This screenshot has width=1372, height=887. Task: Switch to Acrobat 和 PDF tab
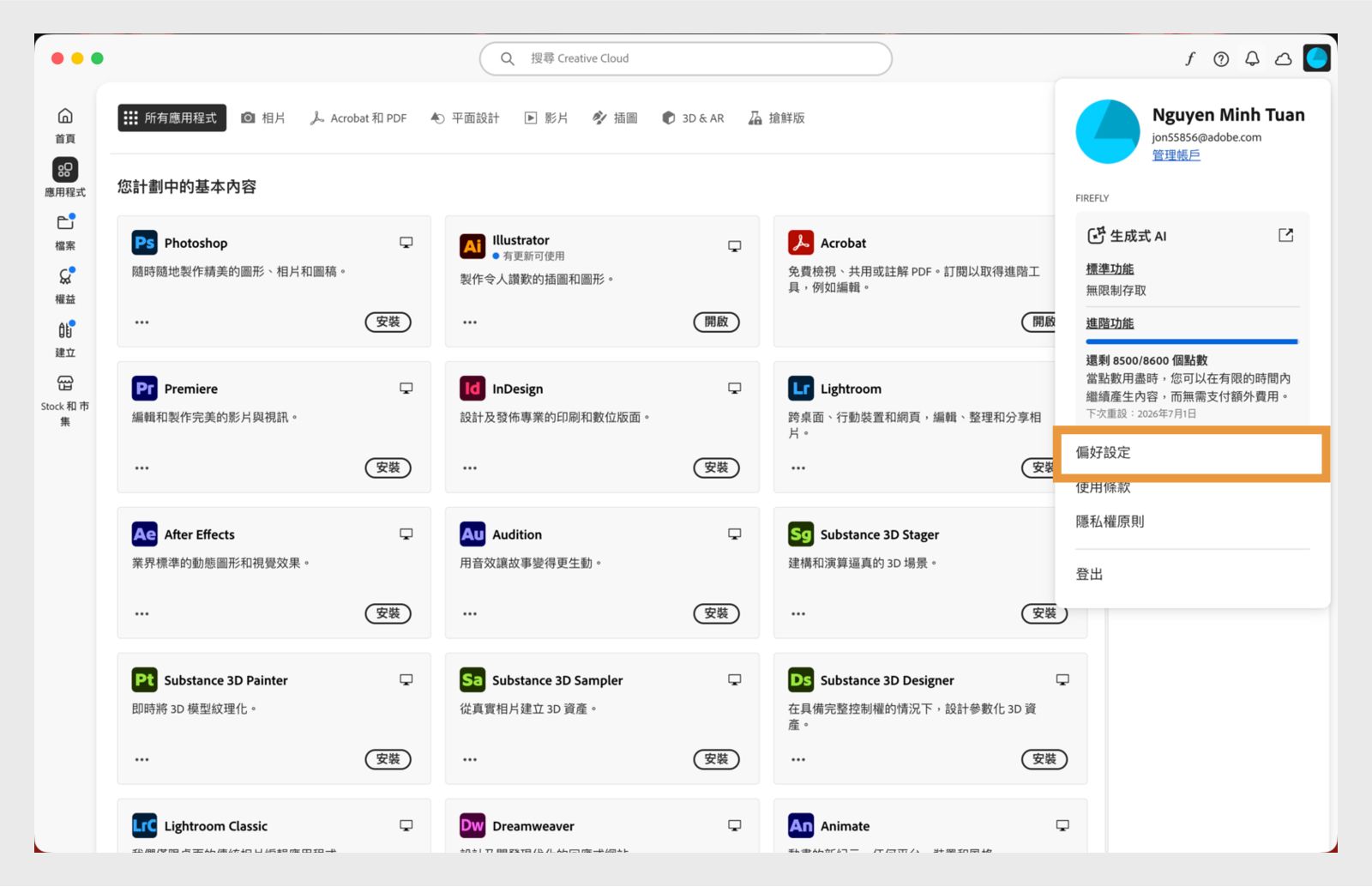point(358,118)
